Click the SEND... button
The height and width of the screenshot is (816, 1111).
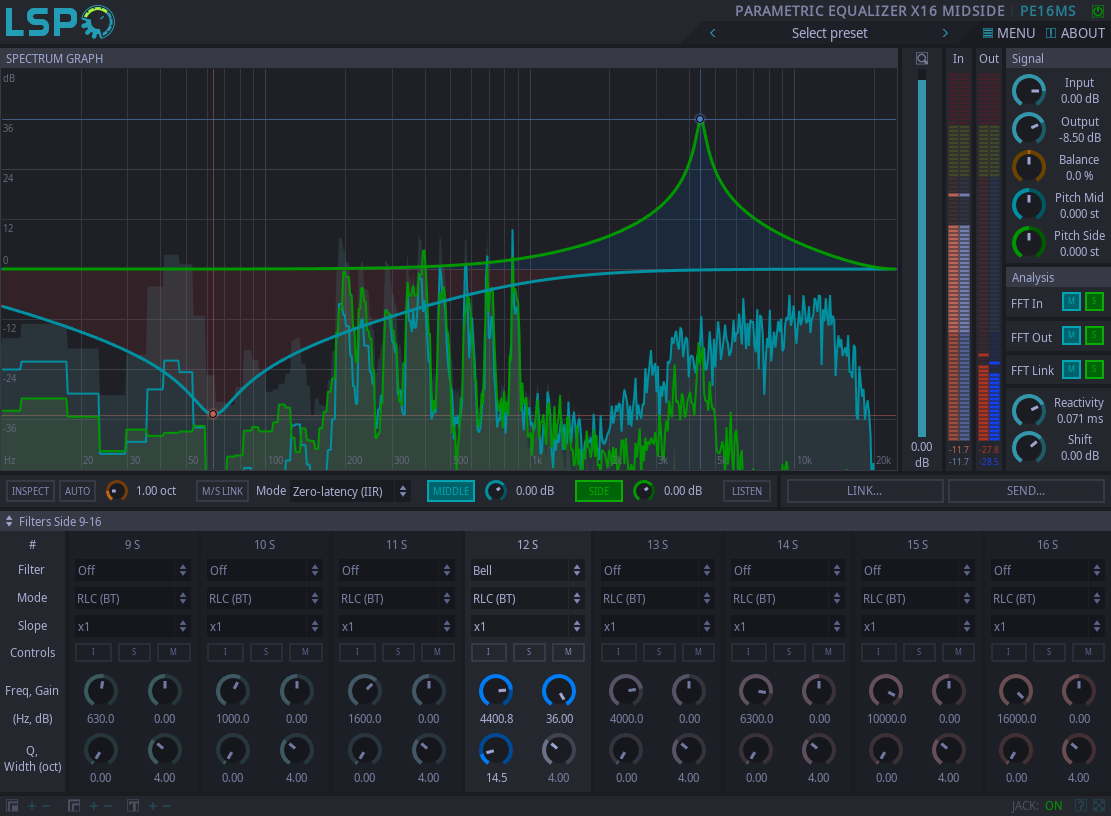click(1026, 491)
